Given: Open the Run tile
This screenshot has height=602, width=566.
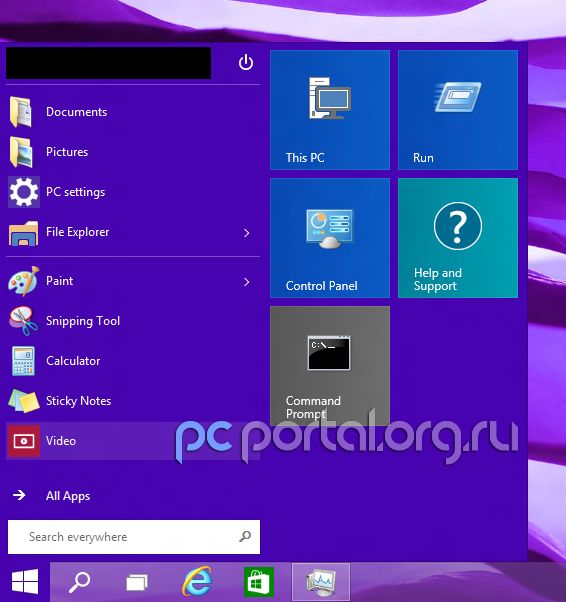Looking at the screenshot, I should [458, 110].
